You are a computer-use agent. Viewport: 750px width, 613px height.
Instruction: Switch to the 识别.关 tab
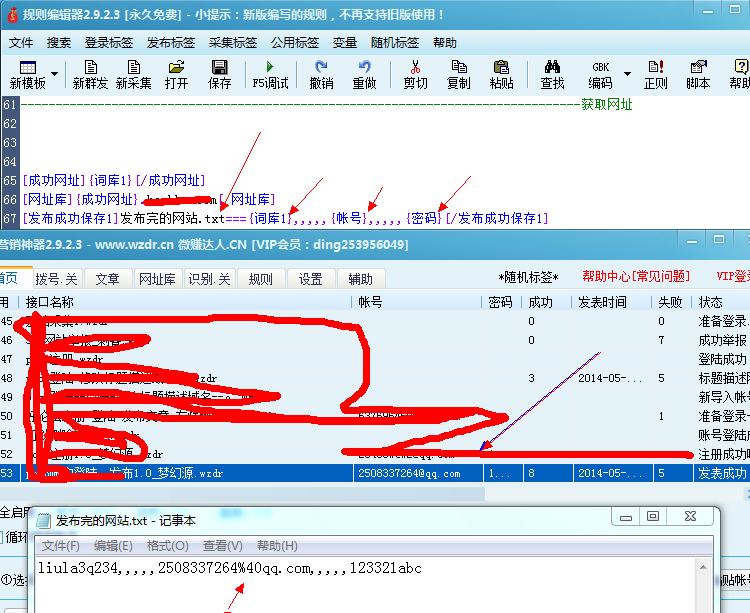[x=210, y=279]
